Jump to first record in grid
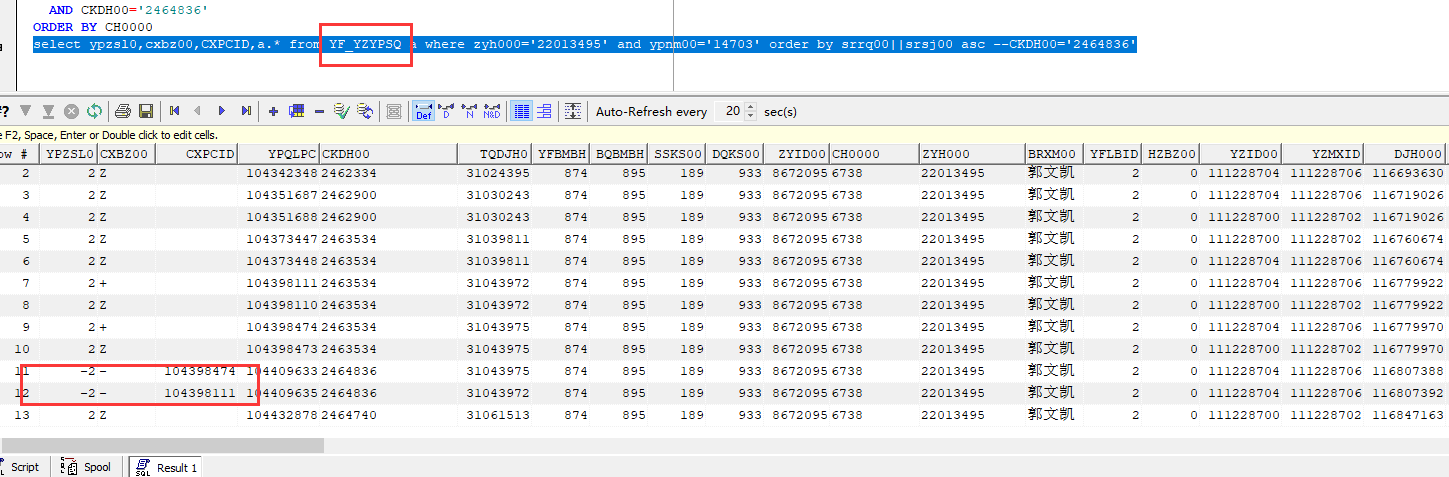Screen dimensions: 1449x477 tap(175, 111)
